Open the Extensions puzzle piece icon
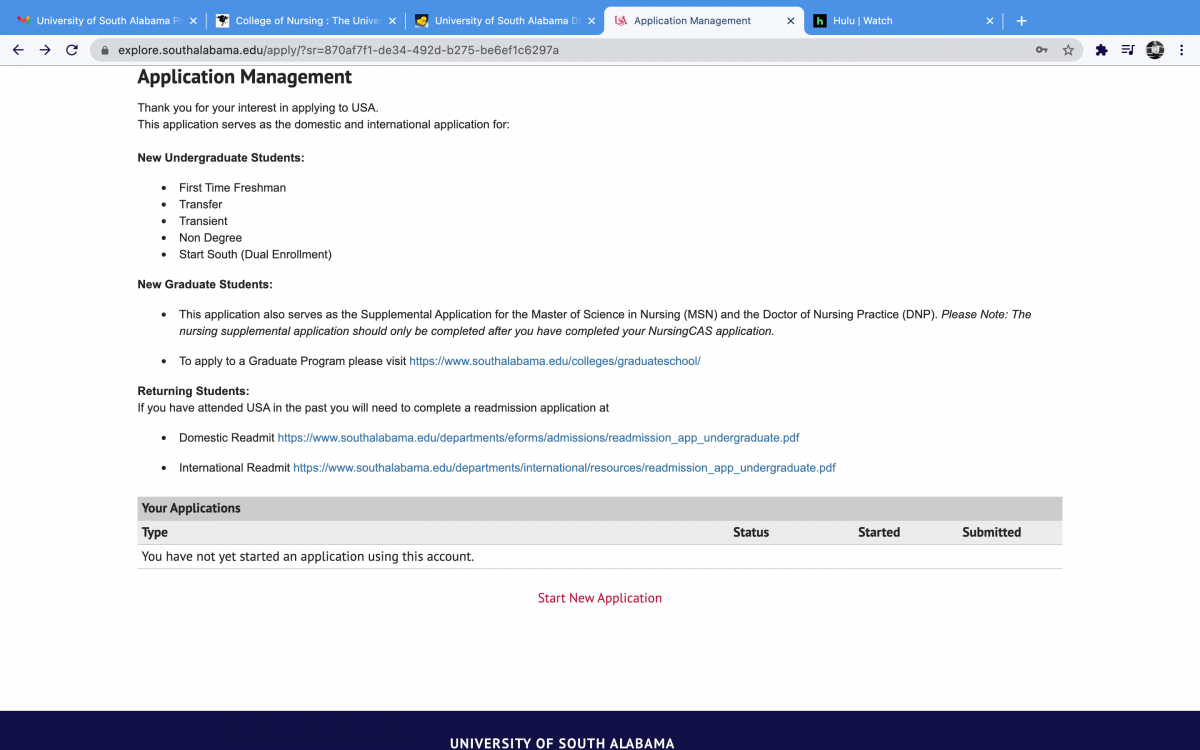Image resolution: width=1200 pixels, height=750 pixels. (1101, 50)
